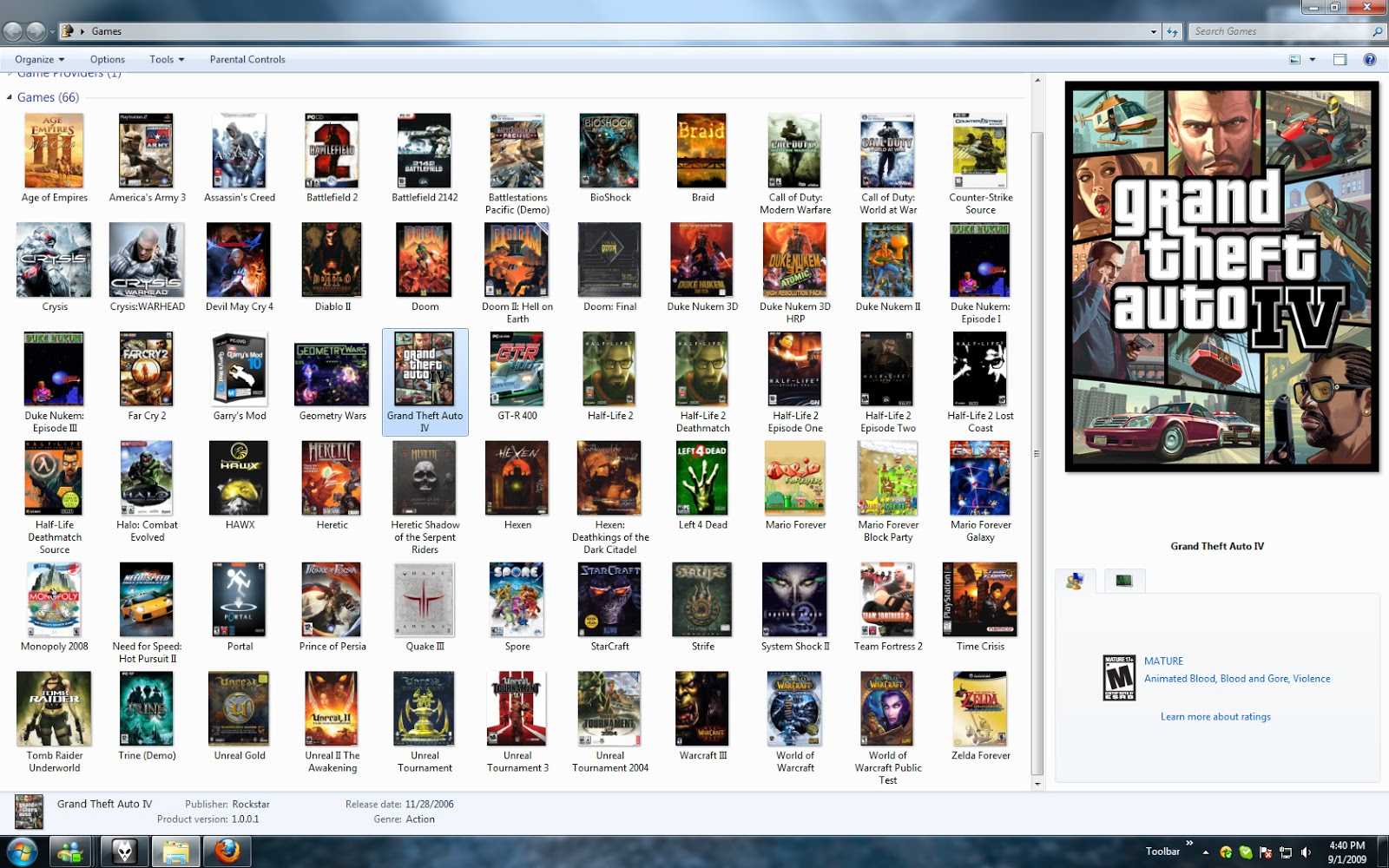Open the Windows Start menu

pos(21,852)
